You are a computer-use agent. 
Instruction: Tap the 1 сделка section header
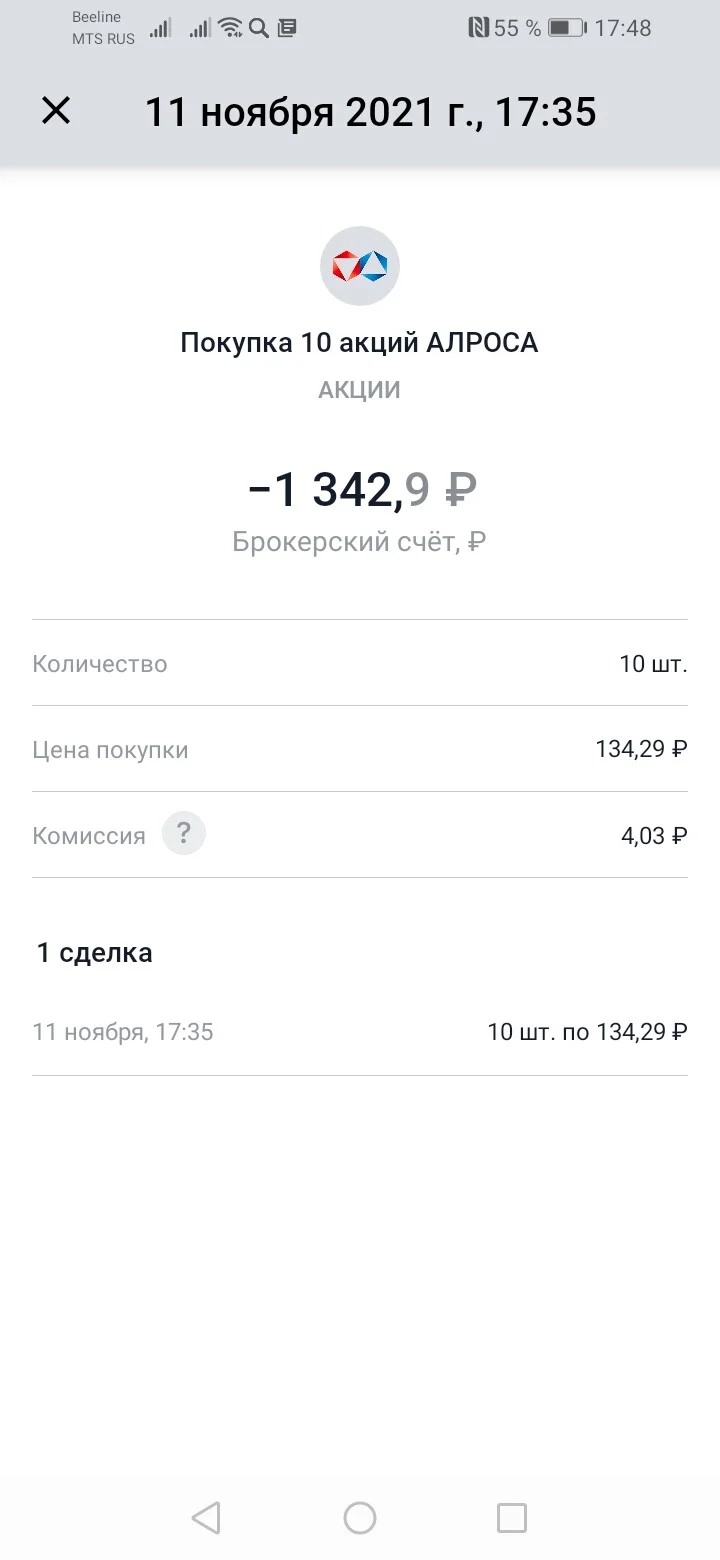pyautogui.click(x=95, y=952)
